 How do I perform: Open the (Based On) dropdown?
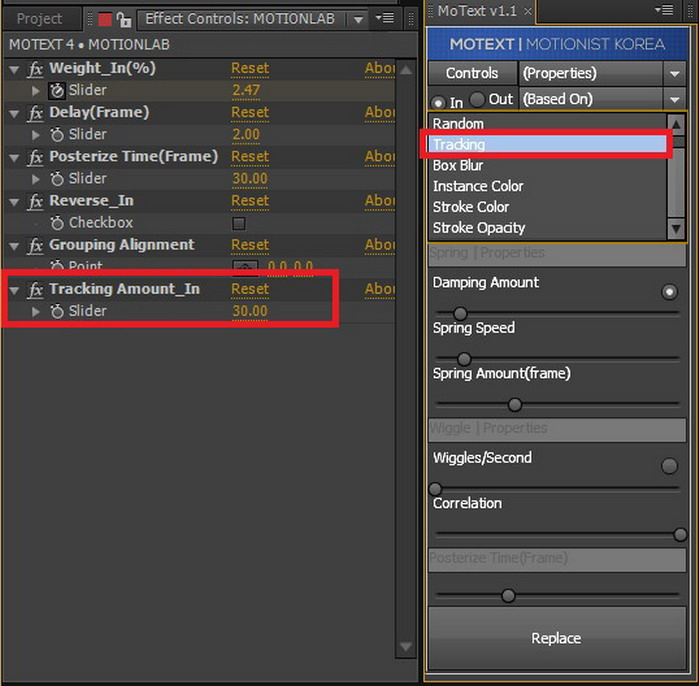602,99
